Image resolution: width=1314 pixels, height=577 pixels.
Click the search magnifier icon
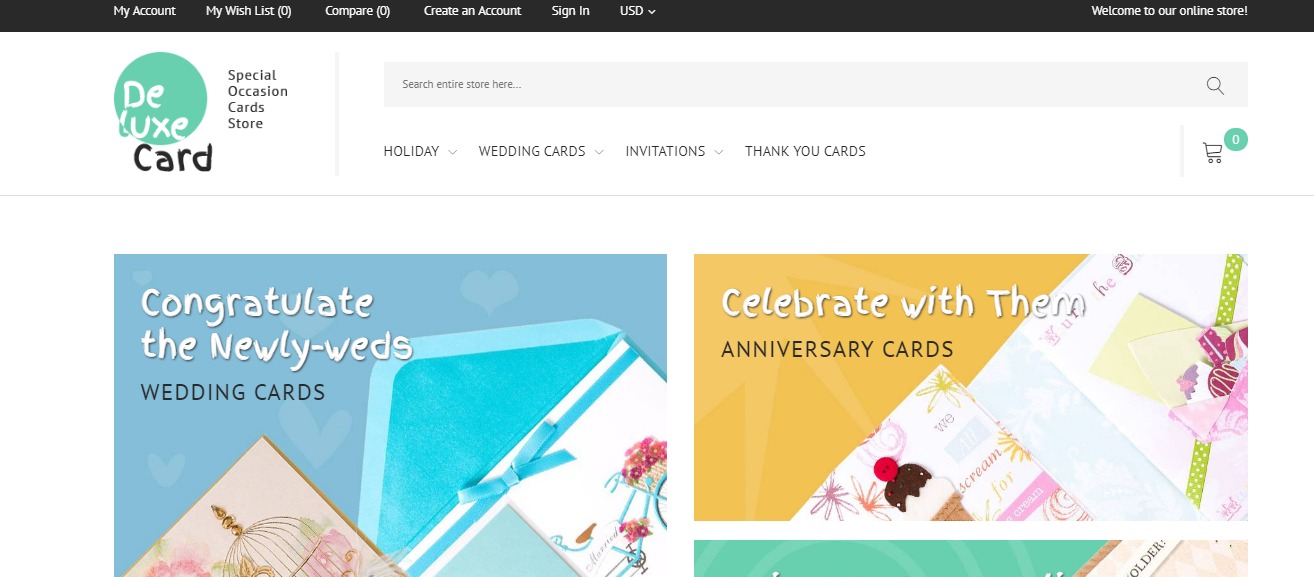point(1215,85)
